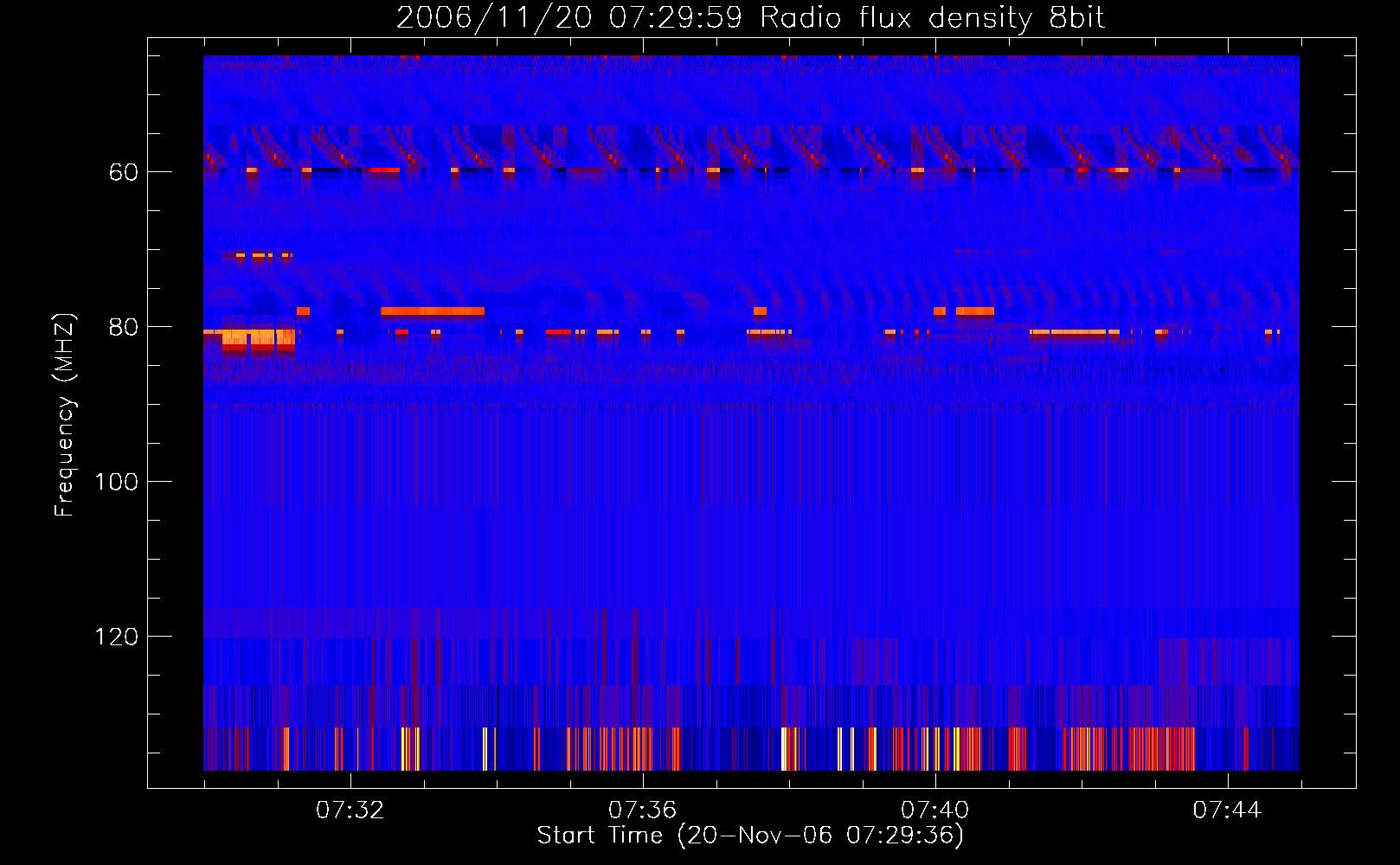1400x865 pixels.
Task: Click the 07:44 time tick label
Action: pos(1228,811)
